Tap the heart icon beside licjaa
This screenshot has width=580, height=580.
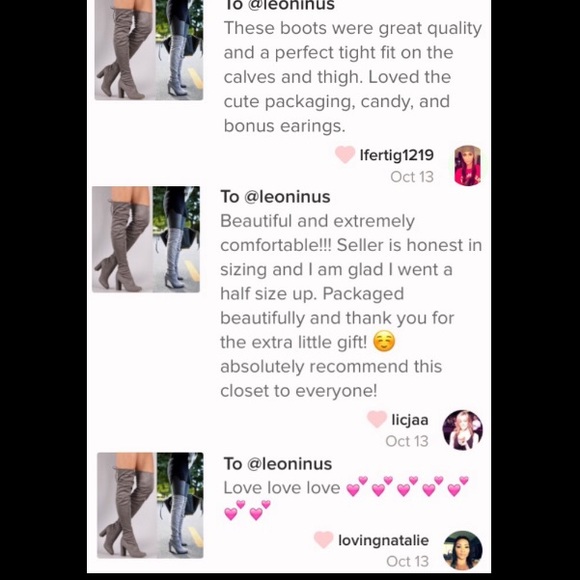click(x=377, y=419)
